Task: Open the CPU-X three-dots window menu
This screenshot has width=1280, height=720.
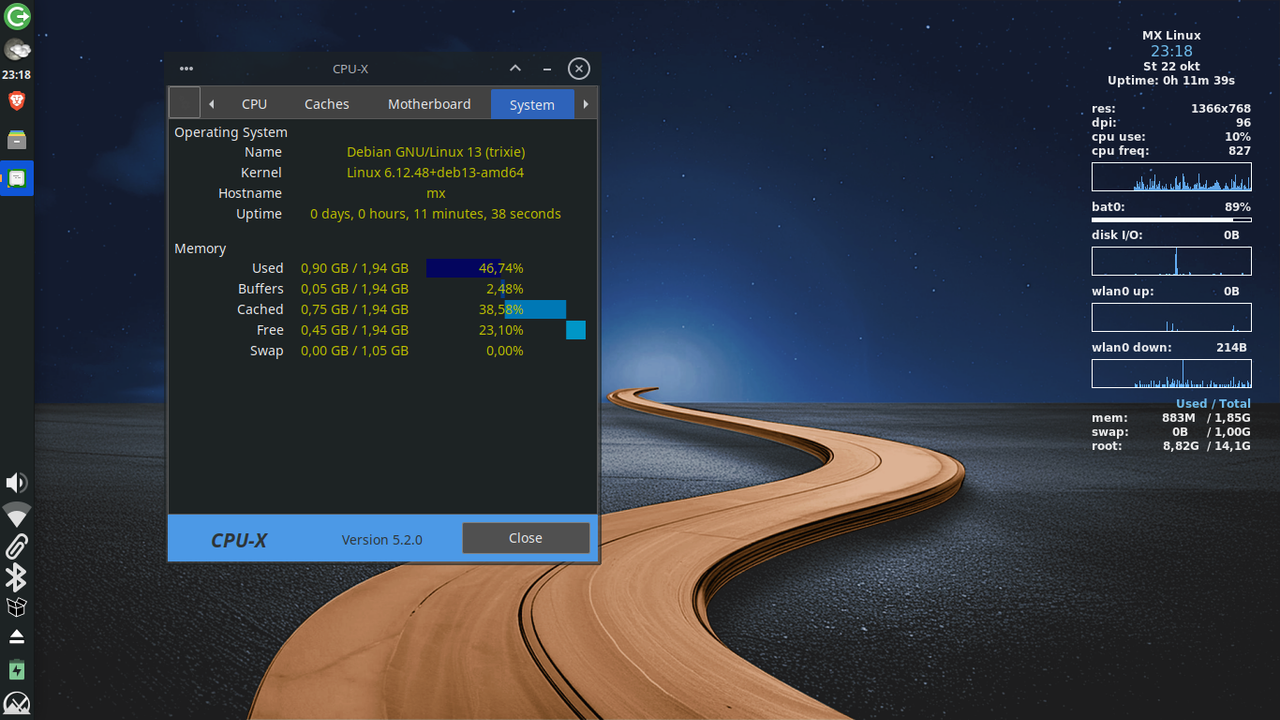Action: pyautogui.click(x=186, y=68)
